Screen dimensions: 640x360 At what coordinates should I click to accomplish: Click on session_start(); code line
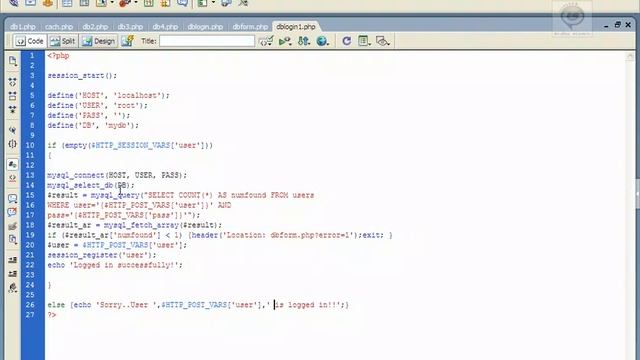pos(82,76)
